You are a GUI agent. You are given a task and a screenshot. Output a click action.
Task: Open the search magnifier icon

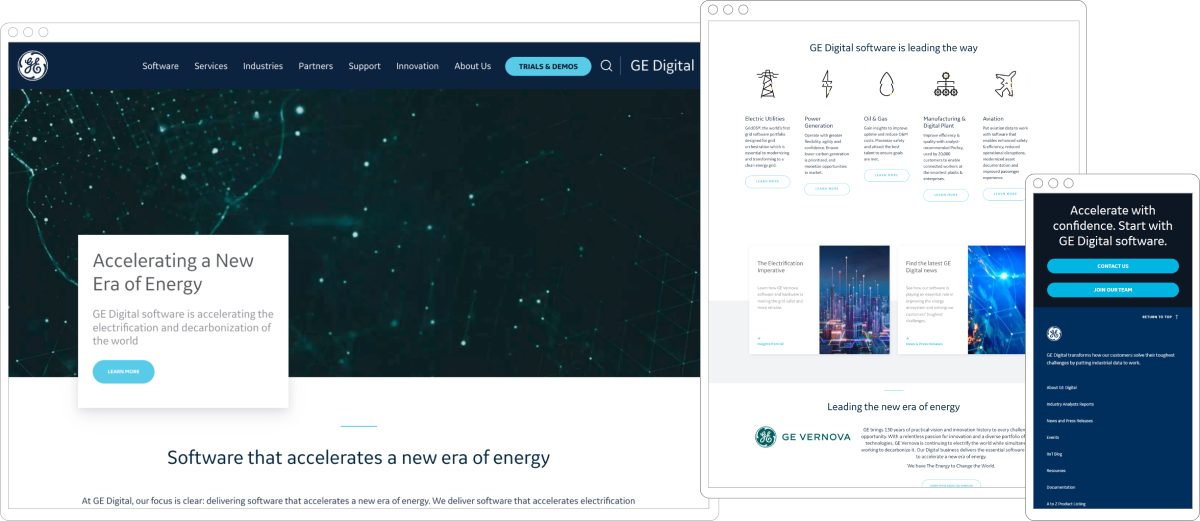click(606, 66)
